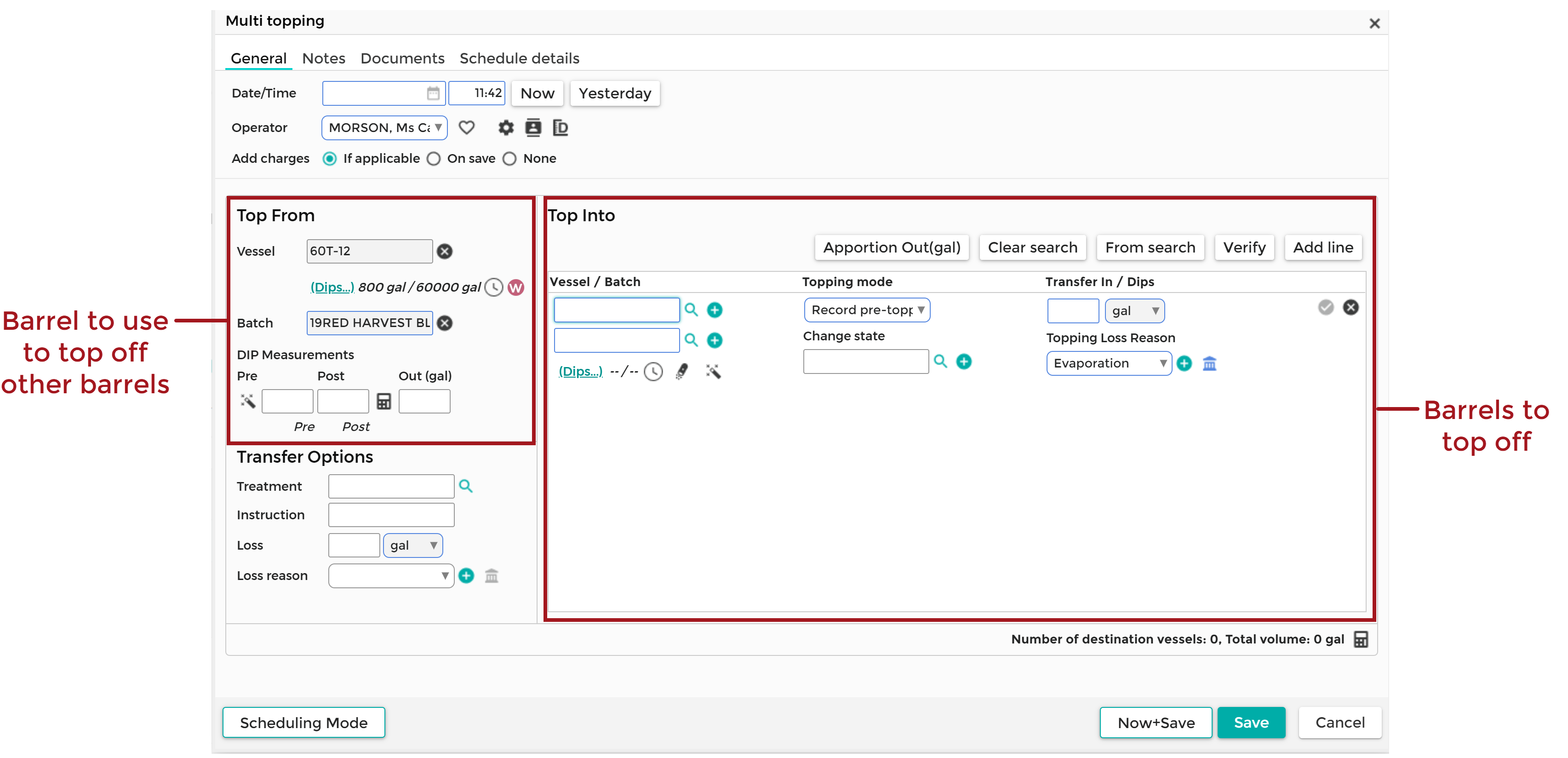Click the Cancel button
Screen dimensions: 1568x758
[x=1340, y=723]
